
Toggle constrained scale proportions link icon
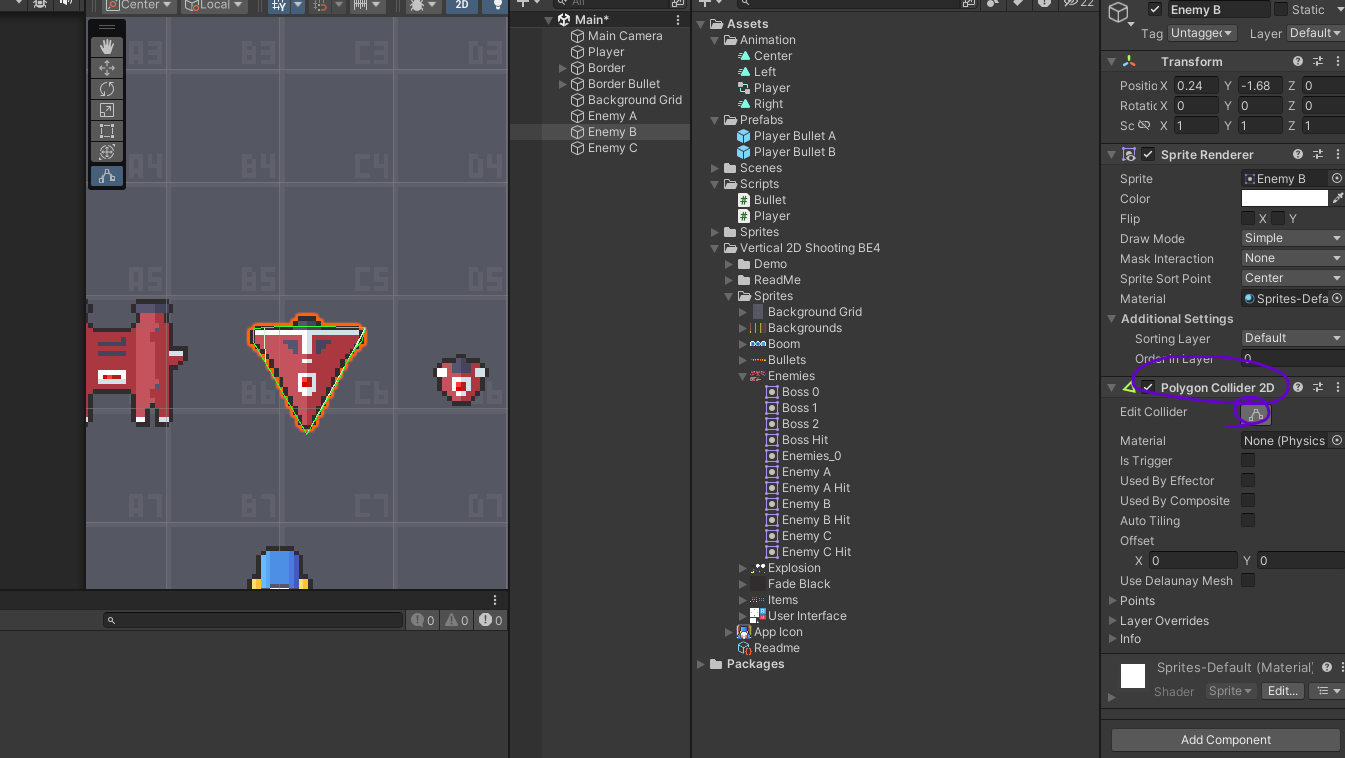tap(1144, 126)
